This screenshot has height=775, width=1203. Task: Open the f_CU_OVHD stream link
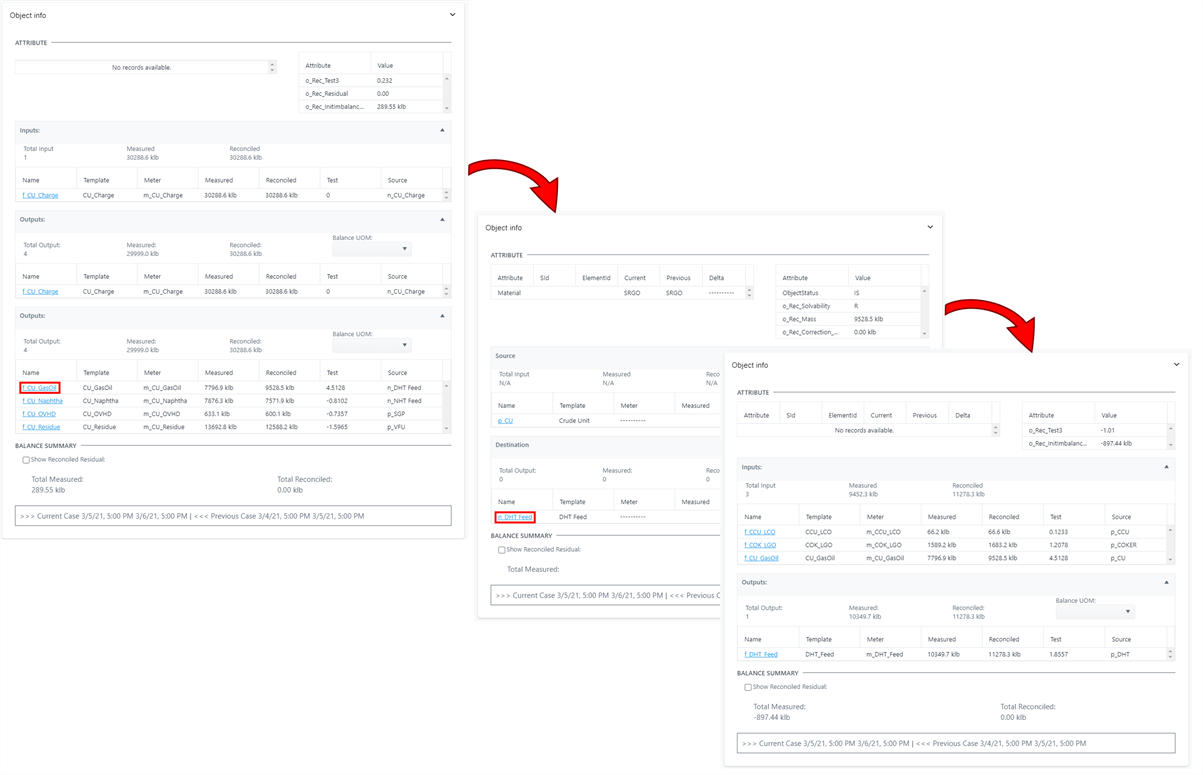[x=39, y=414]
